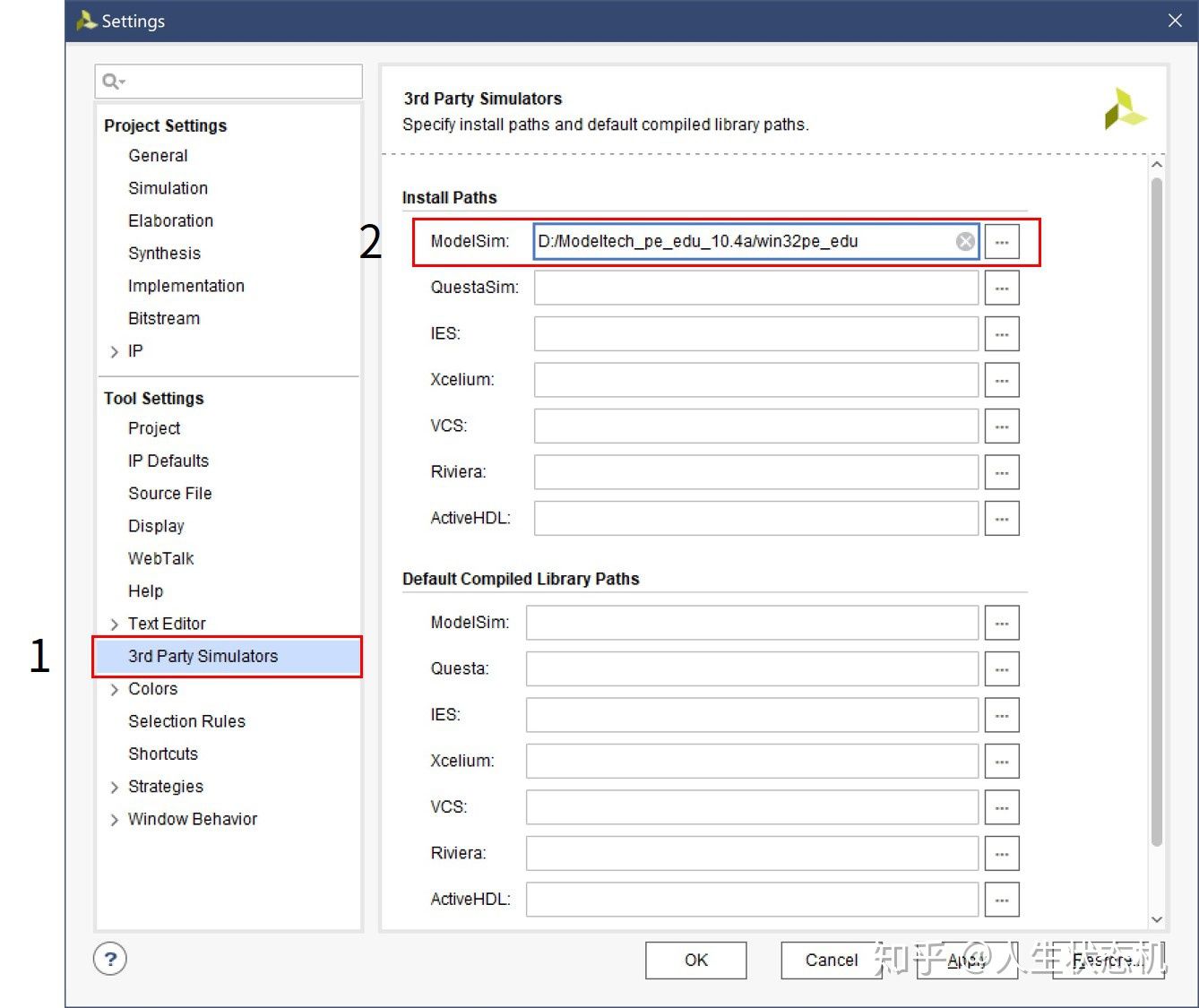Click the vertical scrollbar thumb

pyautogui.click(x=1157, y=512)
